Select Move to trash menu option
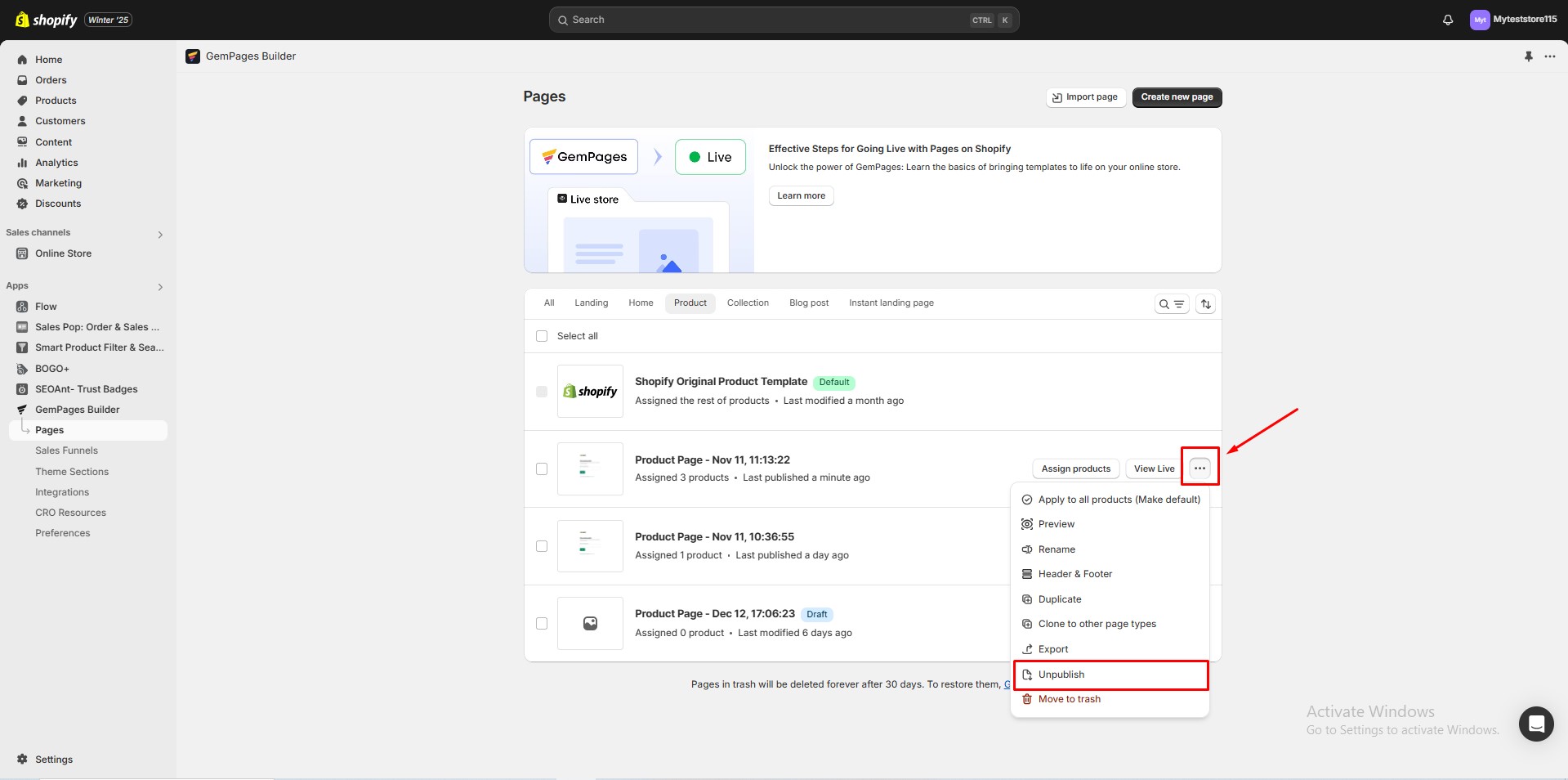The image size is (1568, 780). 1069,699
